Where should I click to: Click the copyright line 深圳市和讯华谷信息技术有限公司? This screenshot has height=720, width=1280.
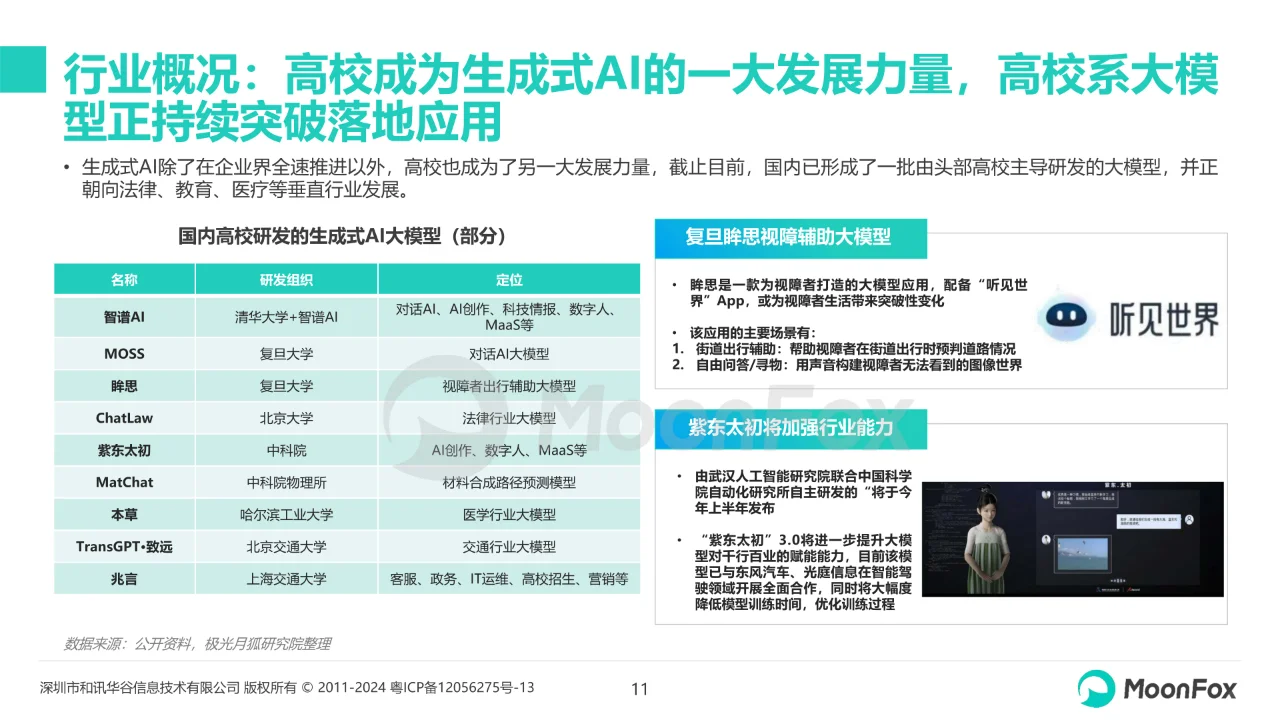tap(287, 689)
